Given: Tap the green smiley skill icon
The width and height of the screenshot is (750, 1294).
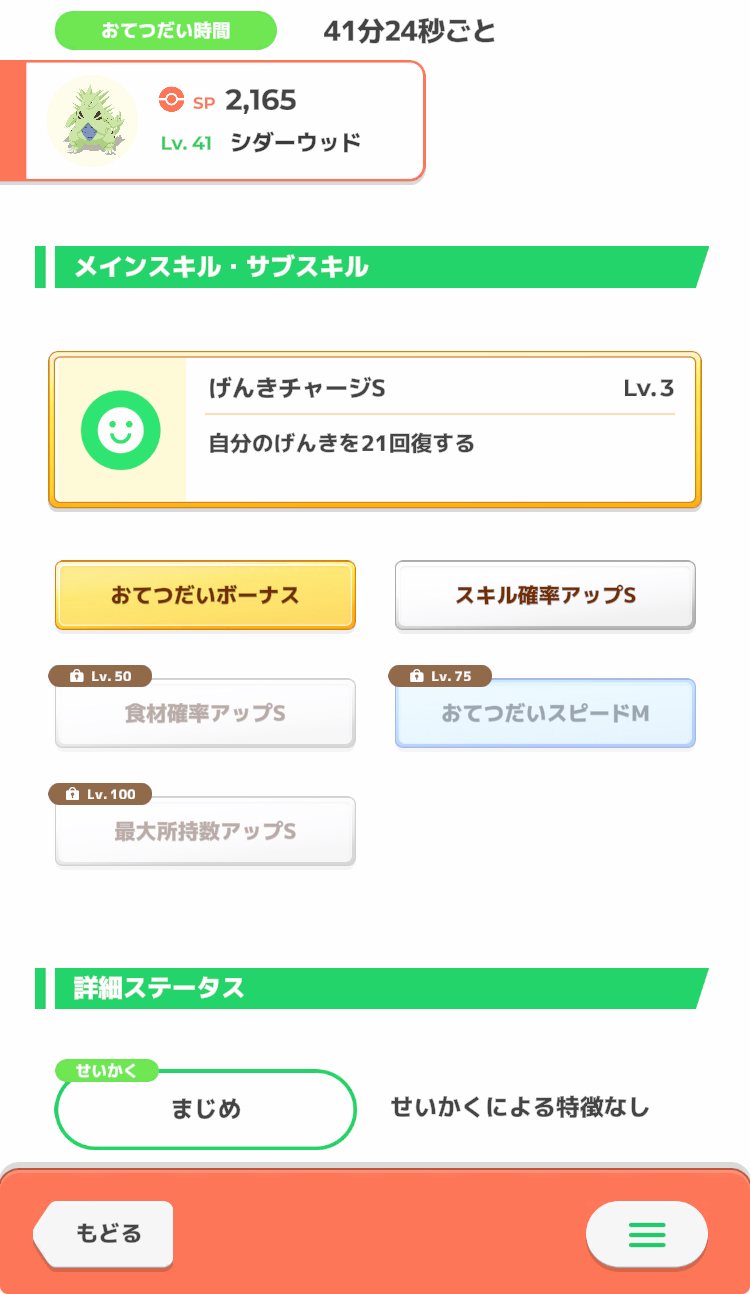Looking at the screenshot, I should (120, 429).
